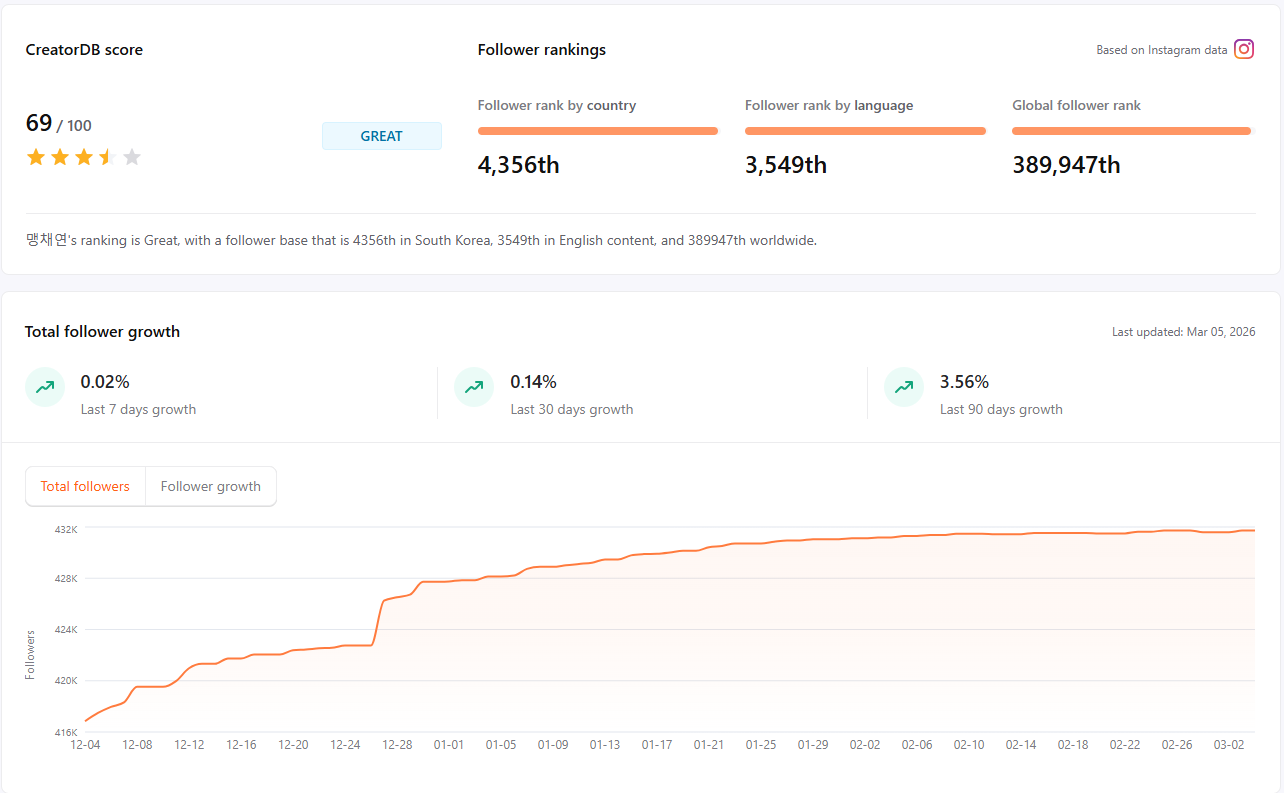The width and height of the screenshot is (1284, 793).
Task: Click the third star of the CreatorDB rating
Action: click(x=83, y=156)
